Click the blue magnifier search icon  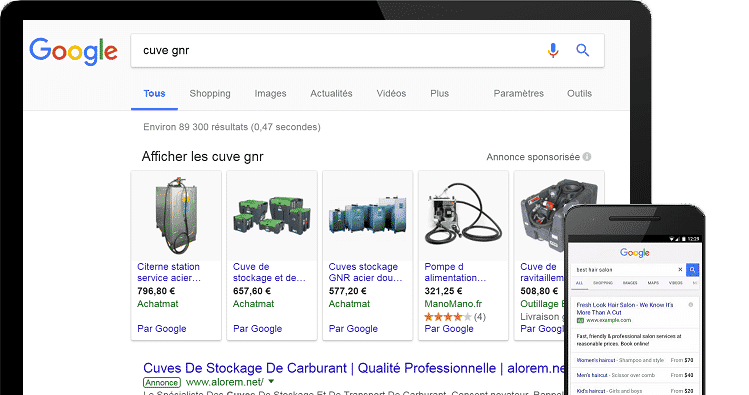point(582,50)
